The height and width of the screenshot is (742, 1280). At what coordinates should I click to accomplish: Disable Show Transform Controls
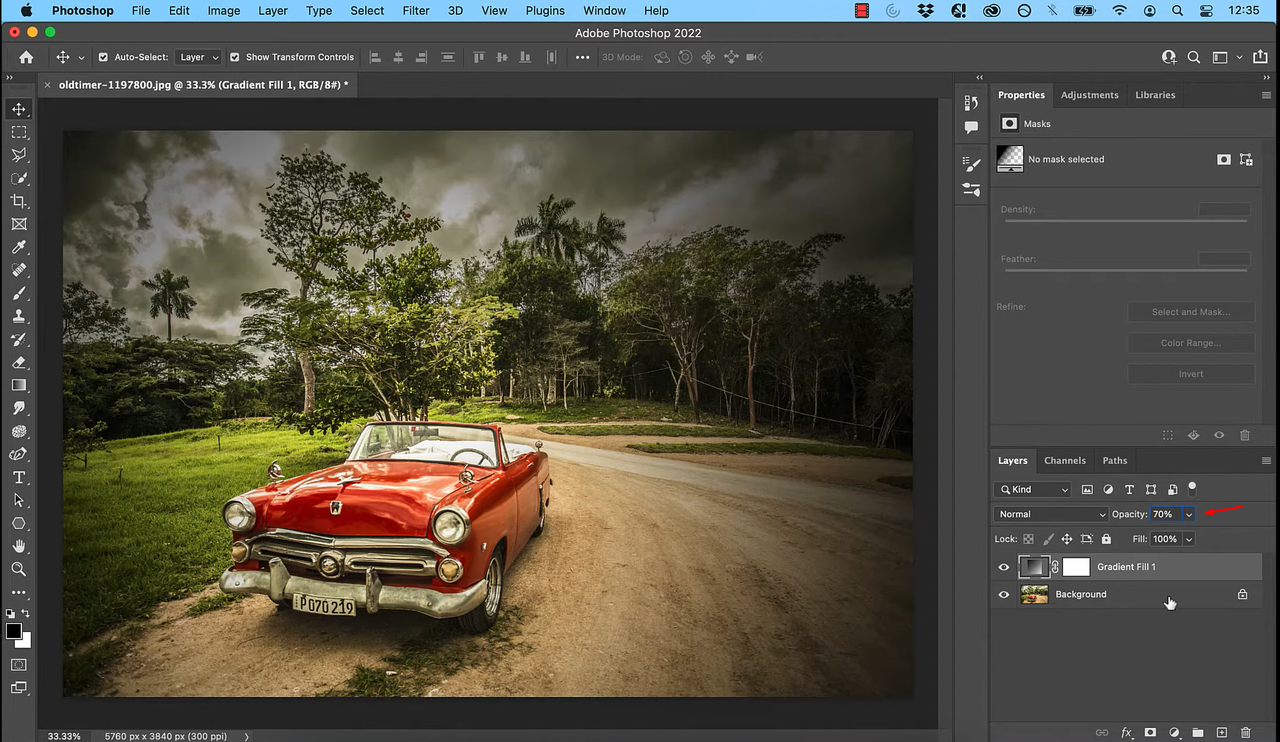[233, 57]
